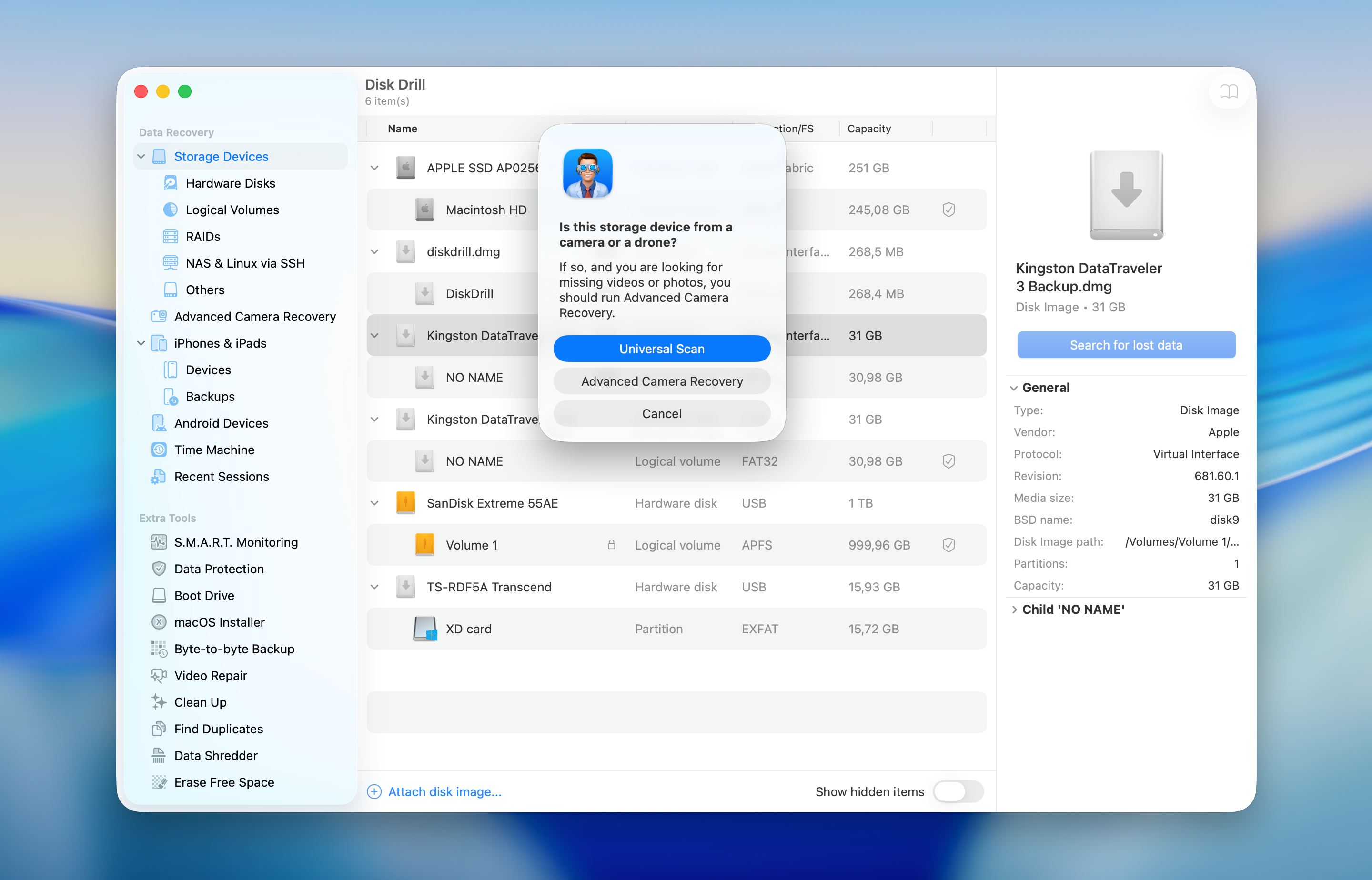Click the BSD name value disk9
1372x880 pixels.
click(x=1224, y=520)
